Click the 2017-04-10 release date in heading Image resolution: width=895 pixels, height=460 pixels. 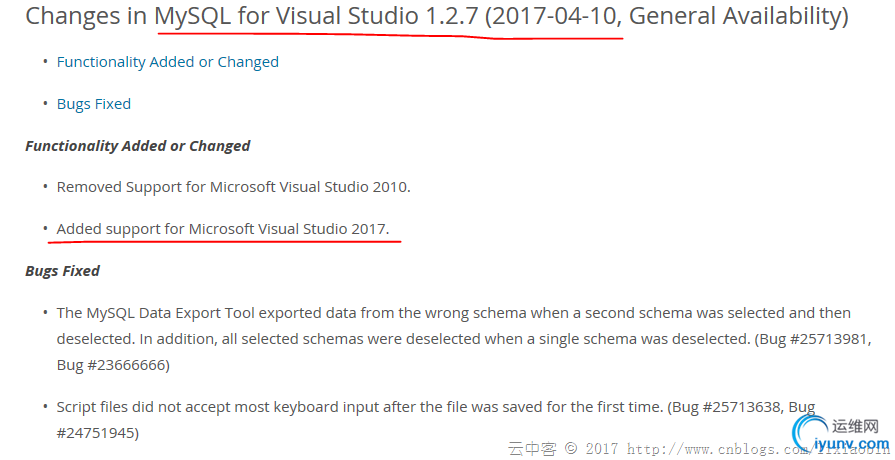click(557, 16)
